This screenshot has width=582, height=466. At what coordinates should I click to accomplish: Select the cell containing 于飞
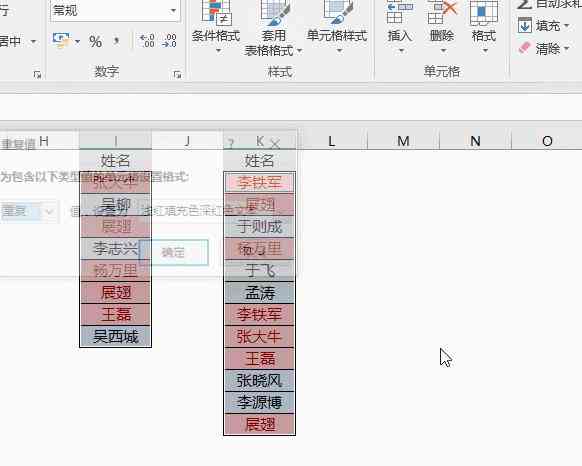pos(259,271)
